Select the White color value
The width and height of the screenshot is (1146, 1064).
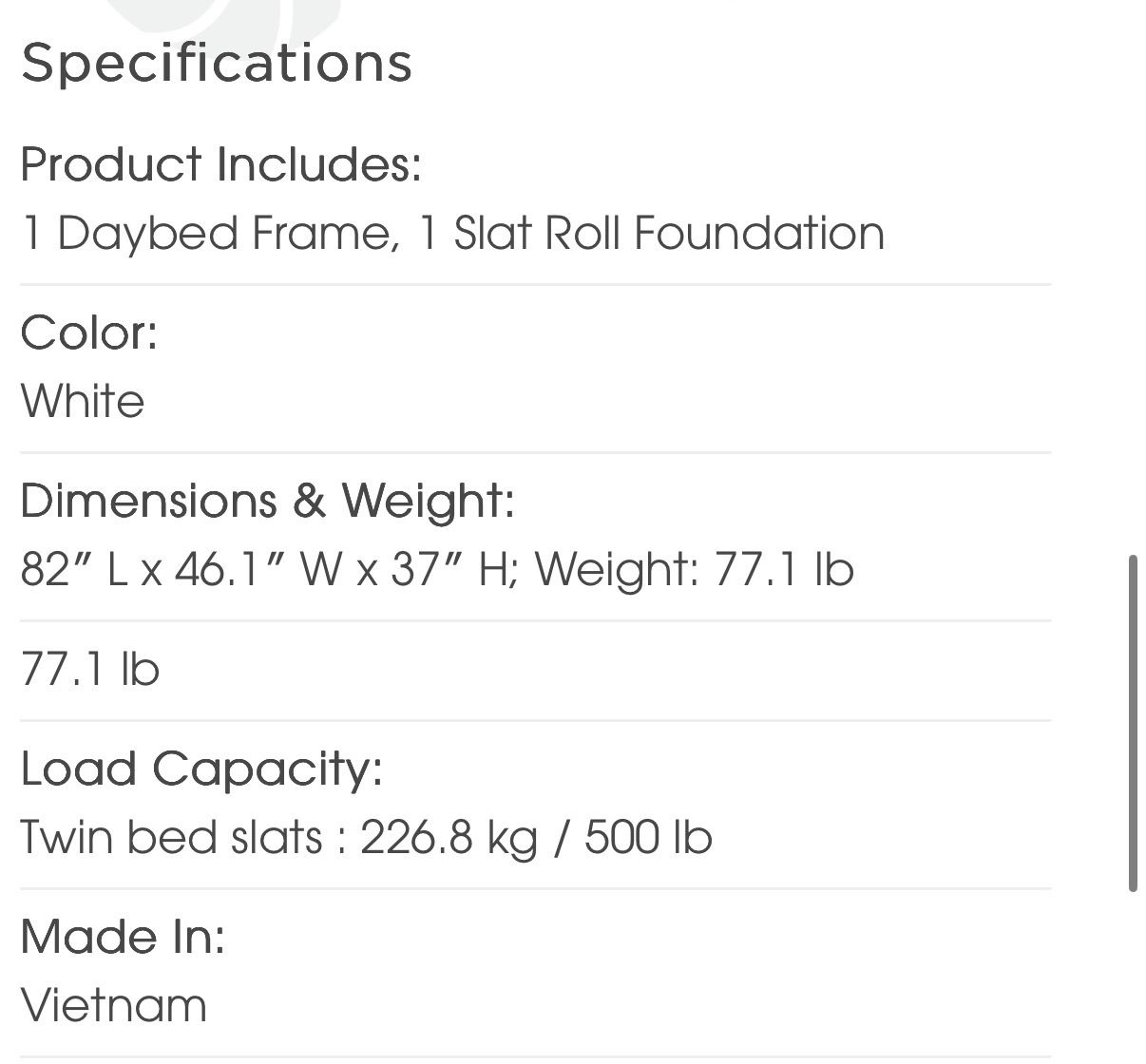(x=83, y=401)
